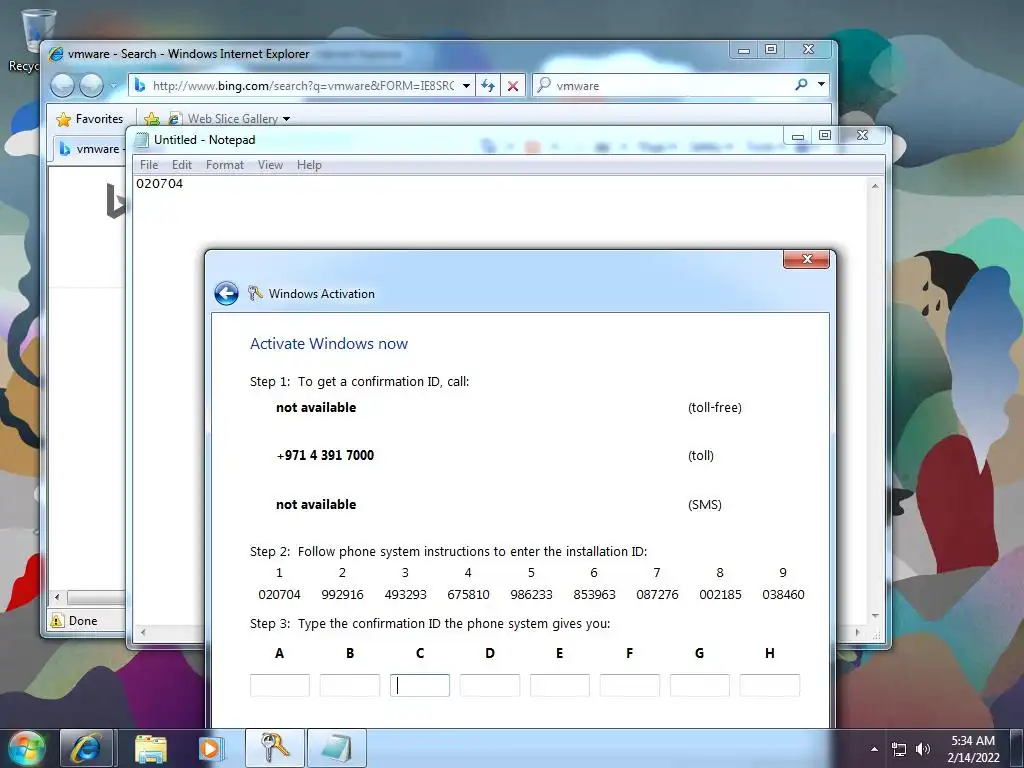Image resolution: width=1024 pixels, height=768 pixels.
Task: Focus confirmation ID field B
Action: [349, 685]
